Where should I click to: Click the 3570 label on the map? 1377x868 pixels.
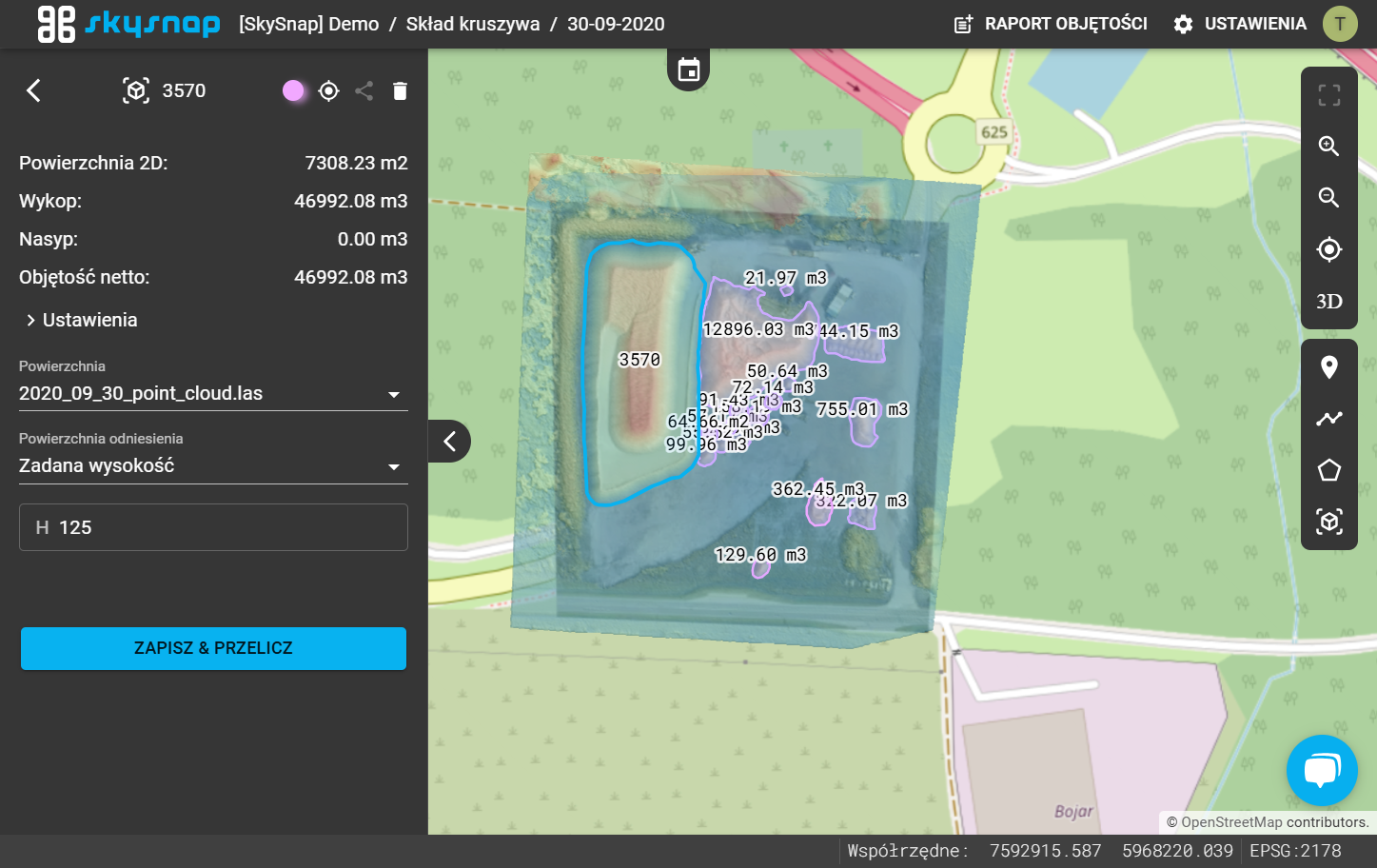tap(639, 360)
